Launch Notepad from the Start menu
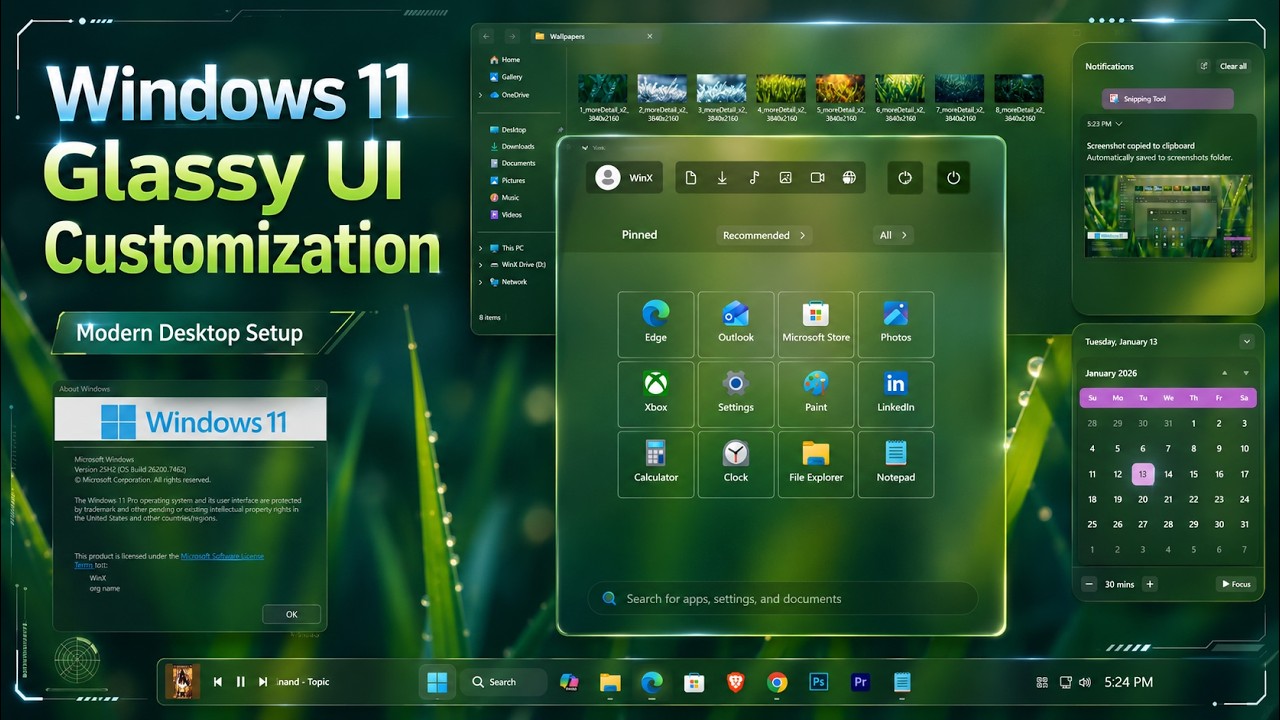The height and width of the screenshot is (720, 1280). [896, 464]
